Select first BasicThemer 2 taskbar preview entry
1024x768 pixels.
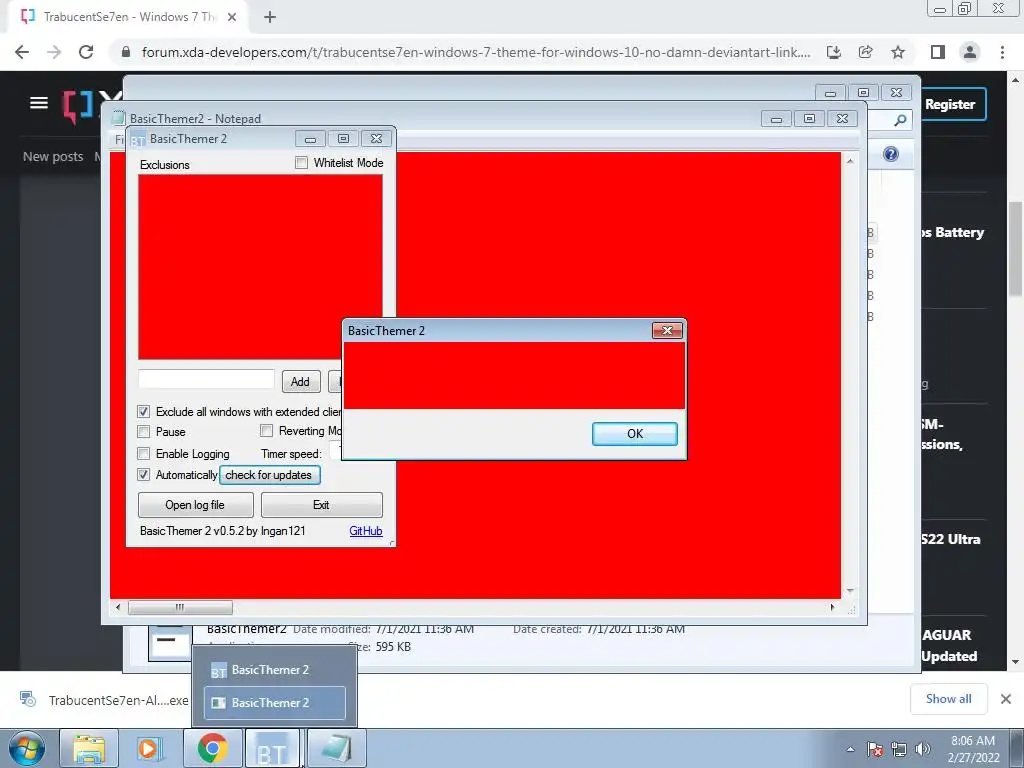pyautogui.click(x=275, y=670)
